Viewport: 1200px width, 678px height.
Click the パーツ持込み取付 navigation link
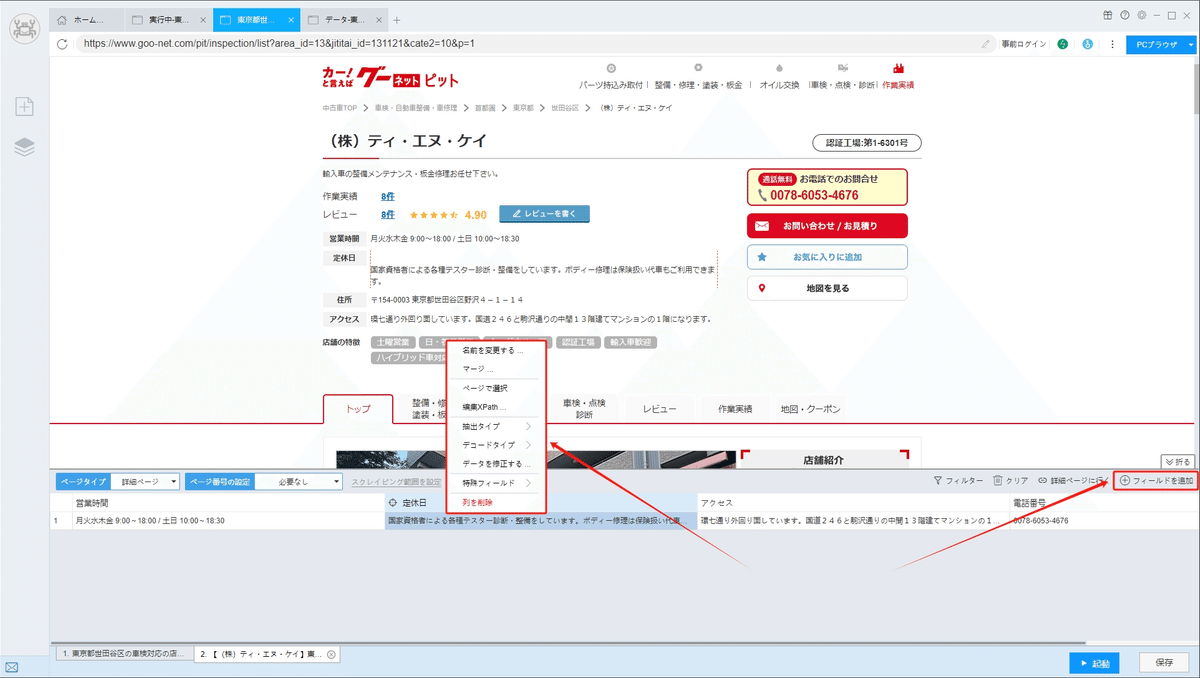[x=613, y=85]
